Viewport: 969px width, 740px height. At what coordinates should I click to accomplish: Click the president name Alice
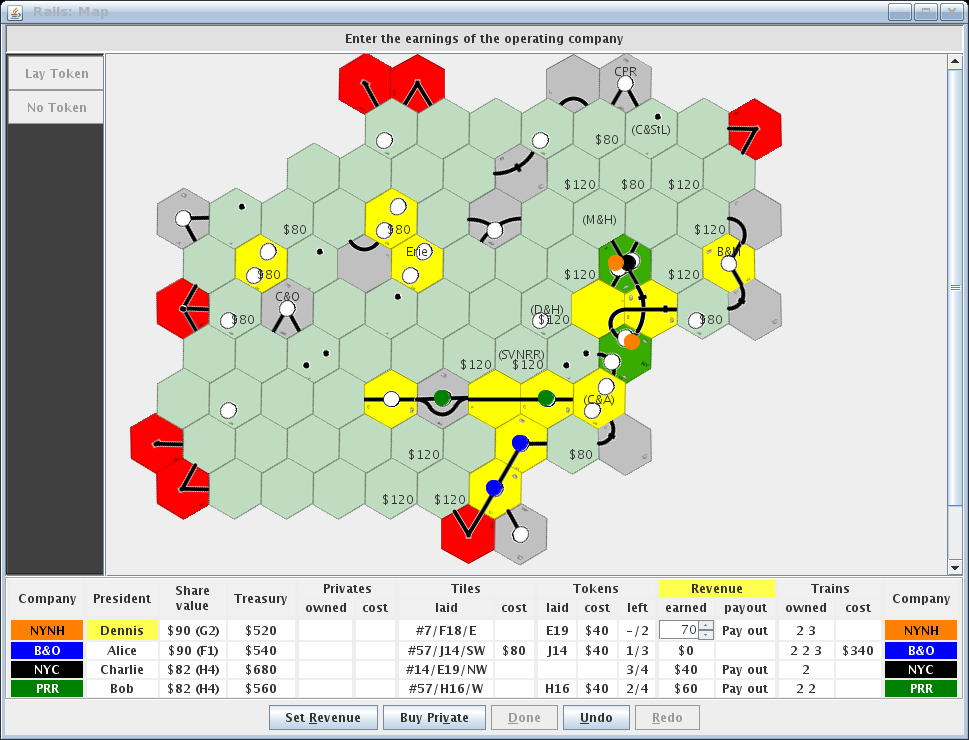(x=122, y=650)
